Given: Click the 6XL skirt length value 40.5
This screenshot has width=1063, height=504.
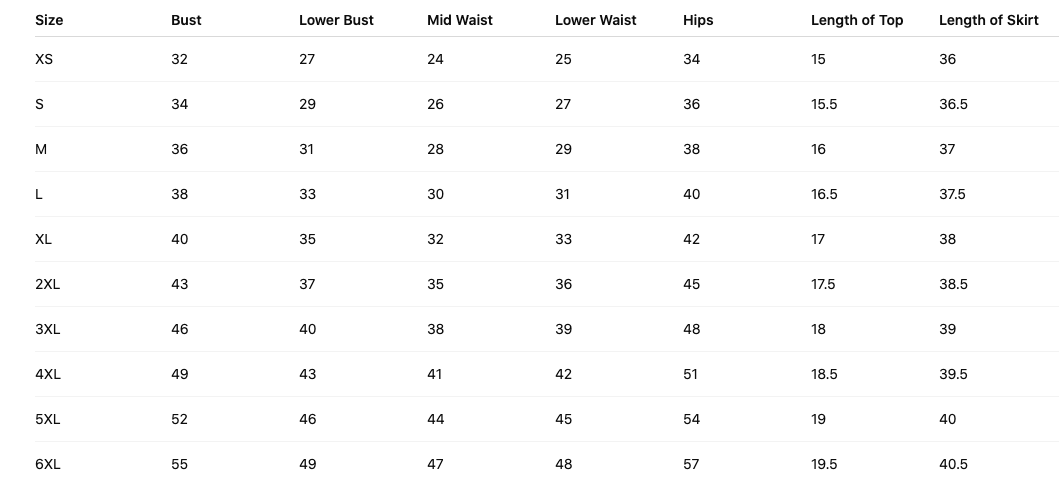Looking at the screenshot, I should click(953, 464).
